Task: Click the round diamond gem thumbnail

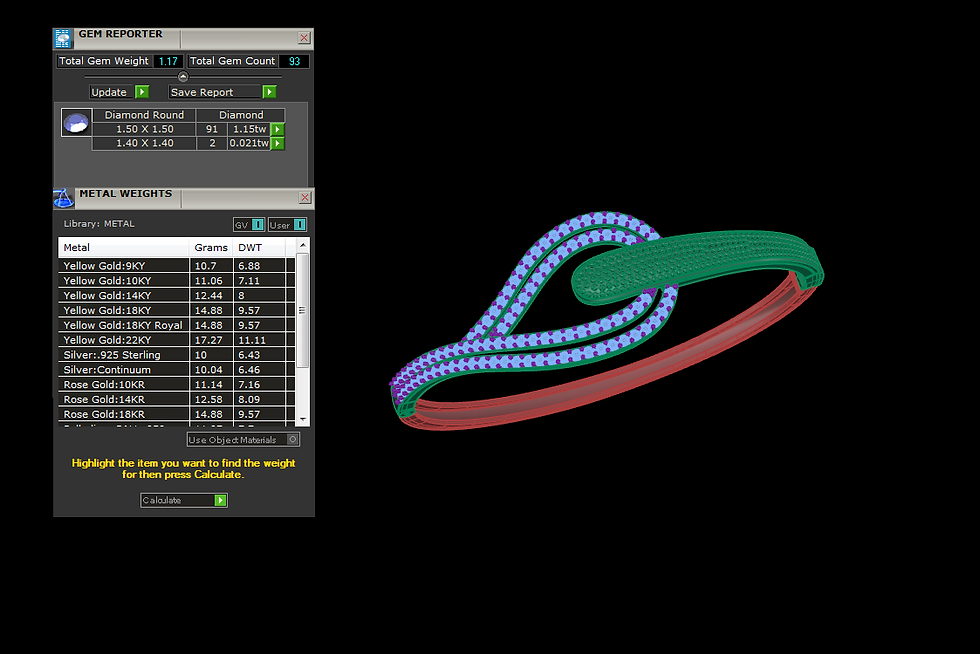Action: [x=76, y=123]
